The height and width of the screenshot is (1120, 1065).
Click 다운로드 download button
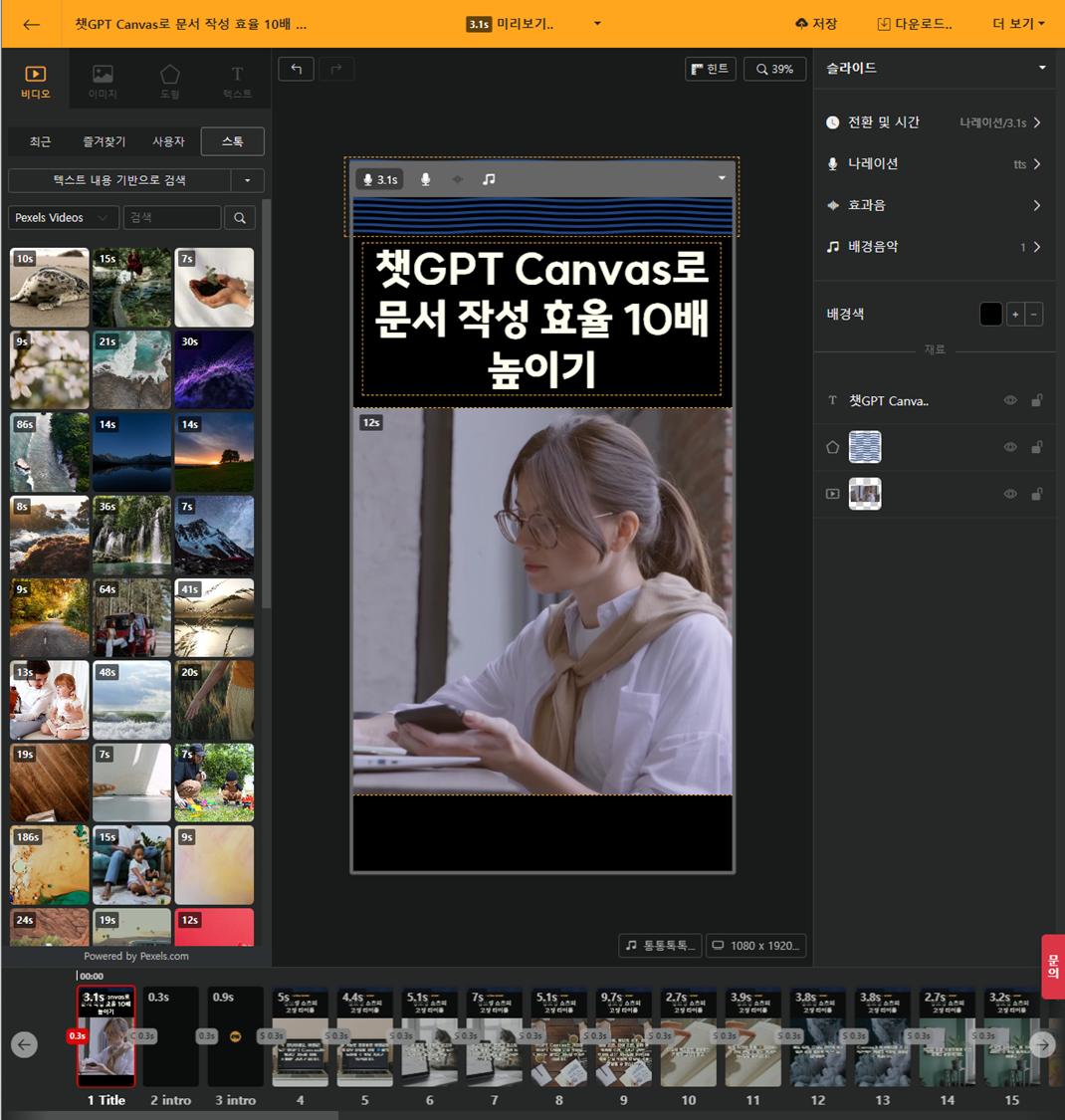click(x=915, y=24)
